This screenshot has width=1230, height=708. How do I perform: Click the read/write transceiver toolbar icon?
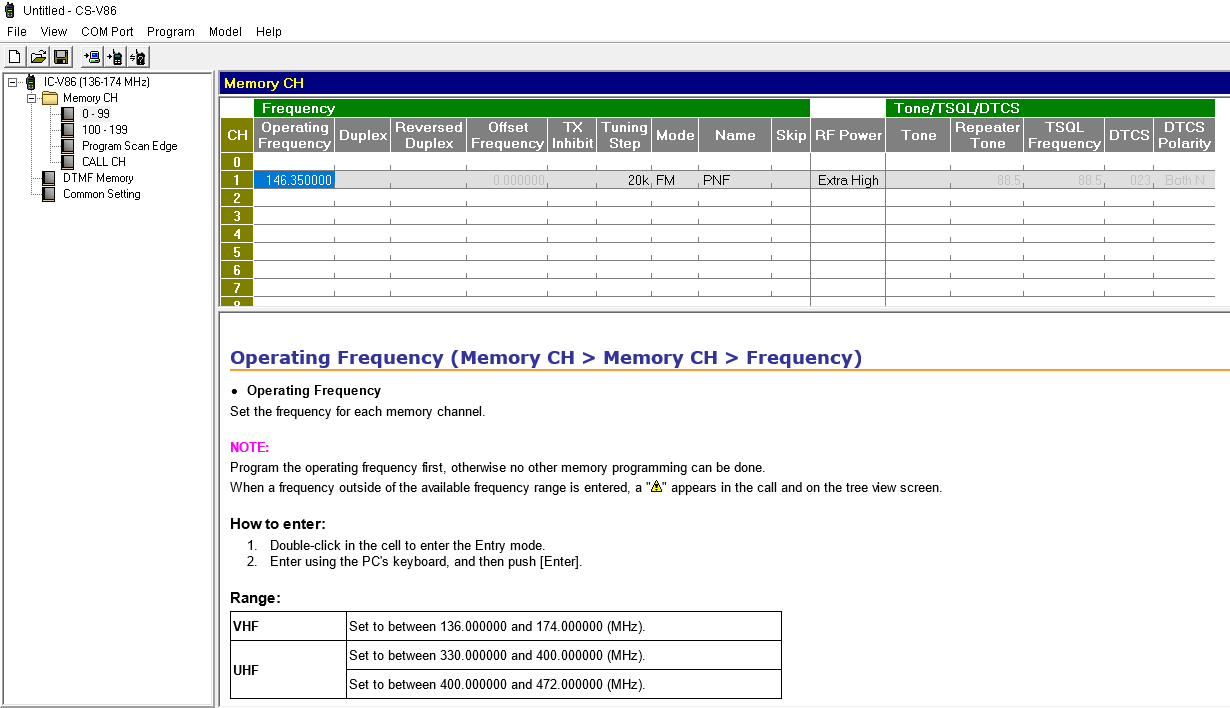point(115,57)
